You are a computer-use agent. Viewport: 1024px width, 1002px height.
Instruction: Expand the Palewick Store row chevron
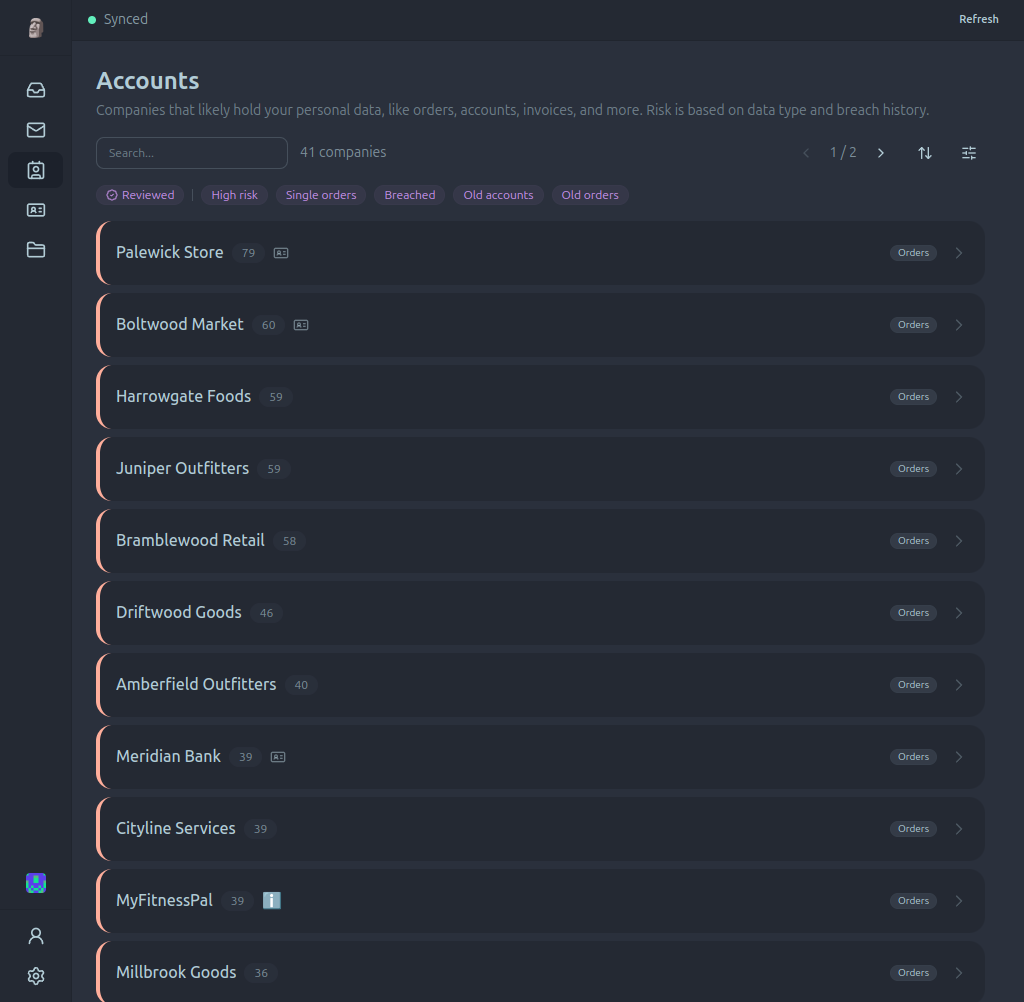959,253
